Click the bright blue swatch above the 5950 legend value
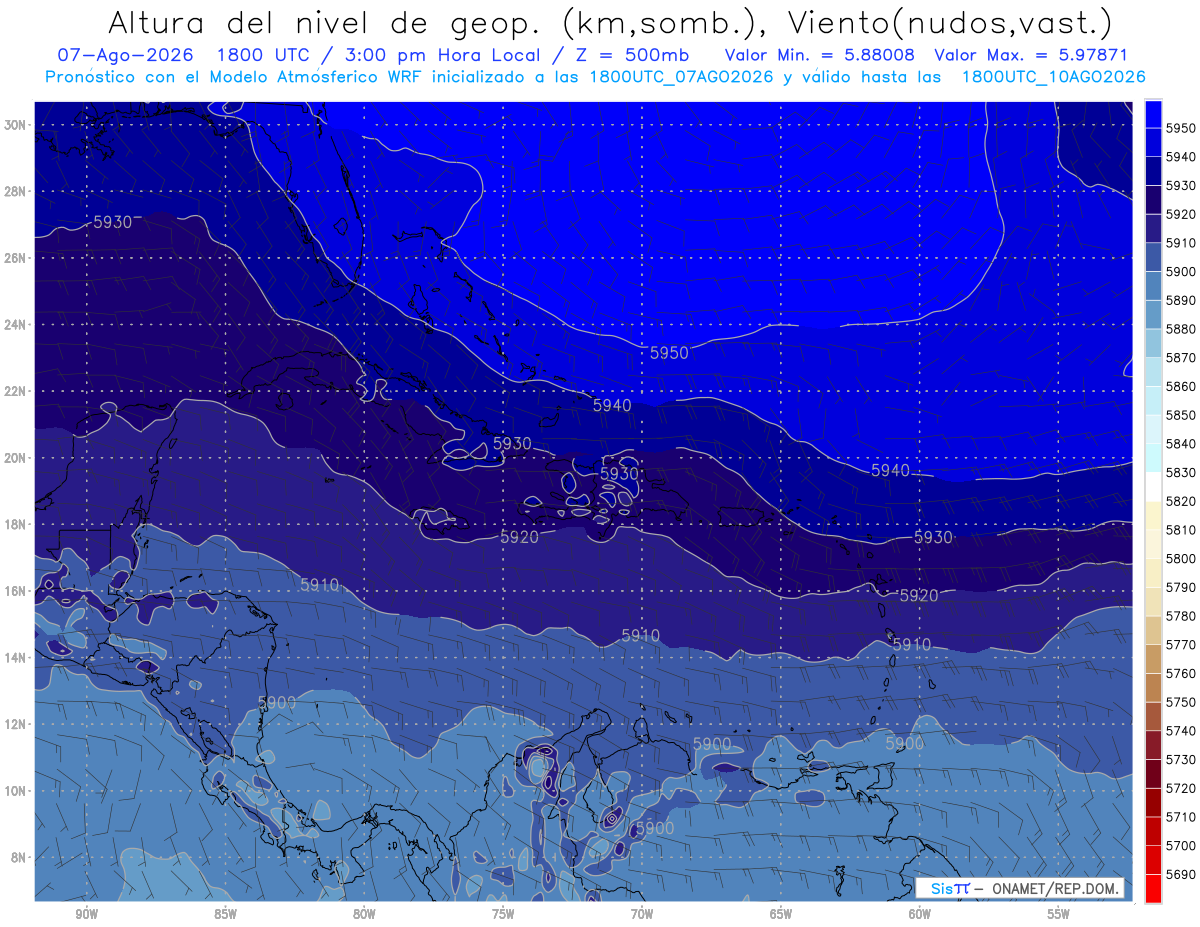The width and height of the screenshot is (1200, 927). (1153, 114)
